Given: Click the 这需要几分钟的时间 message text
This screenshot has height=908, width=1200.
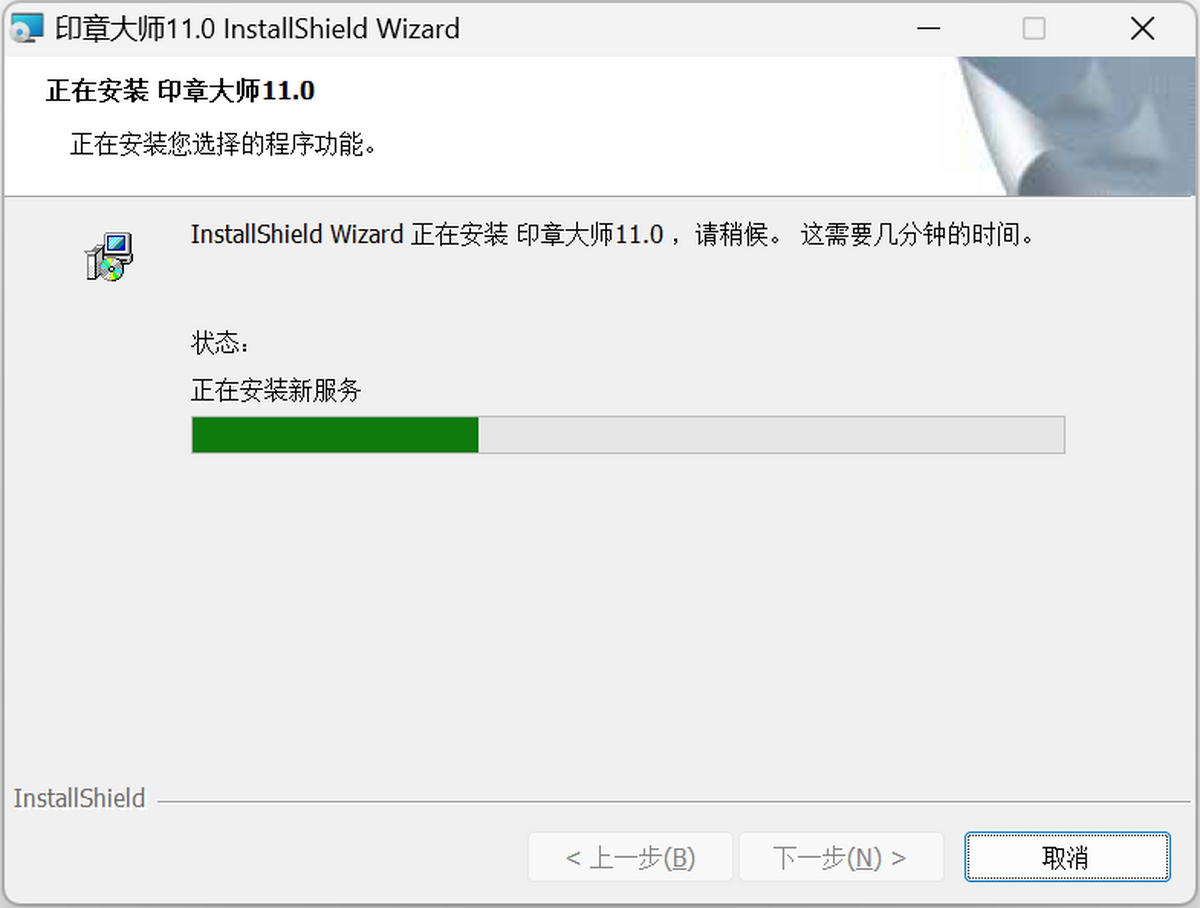Looking at the screenshot, I should click(916, 235).
